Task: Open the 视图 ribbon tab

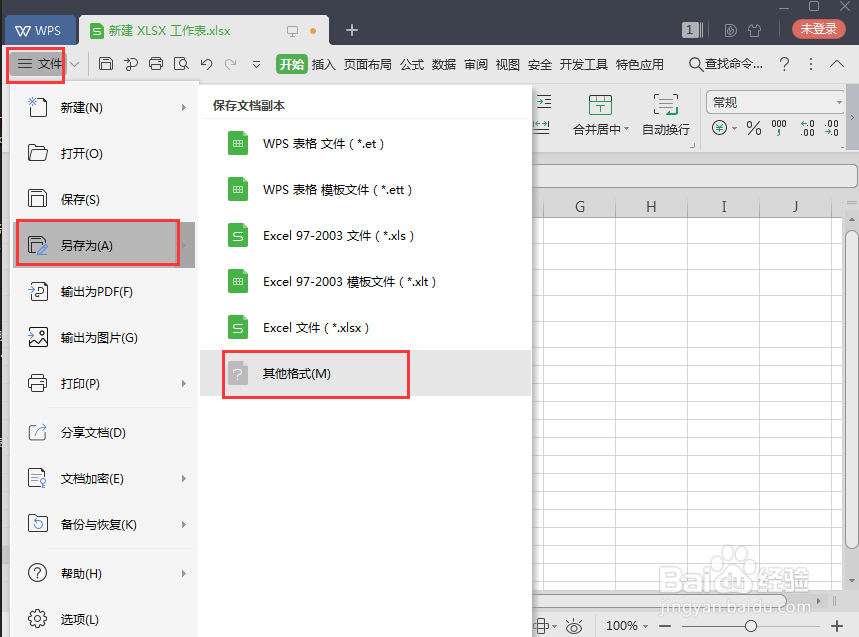Action: 507,65
